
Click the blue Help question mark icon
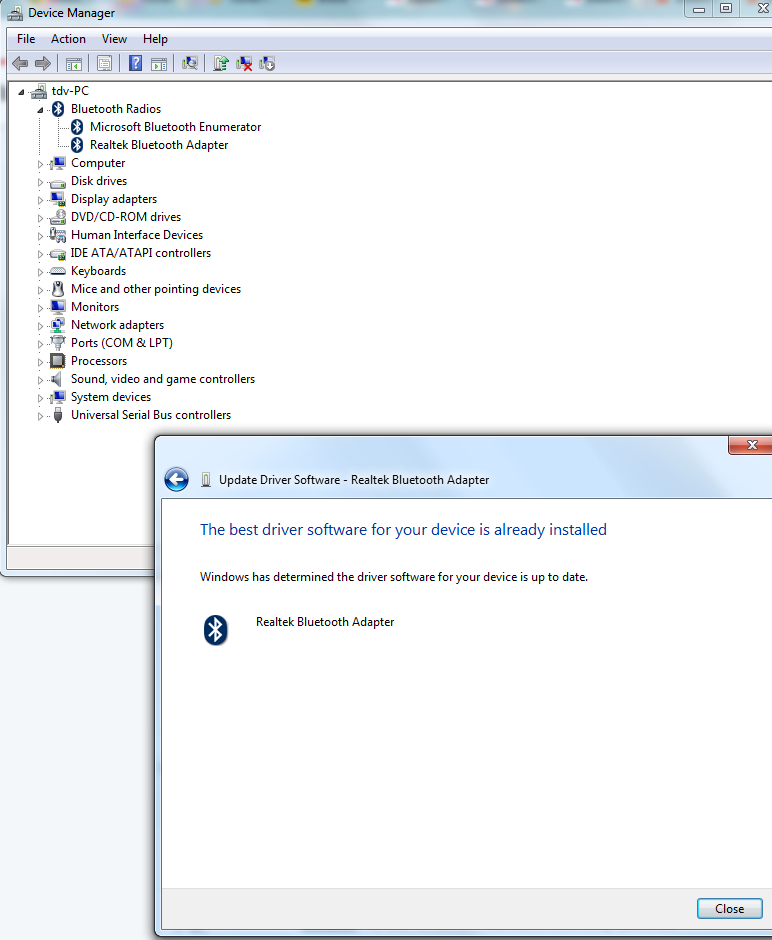135,63
